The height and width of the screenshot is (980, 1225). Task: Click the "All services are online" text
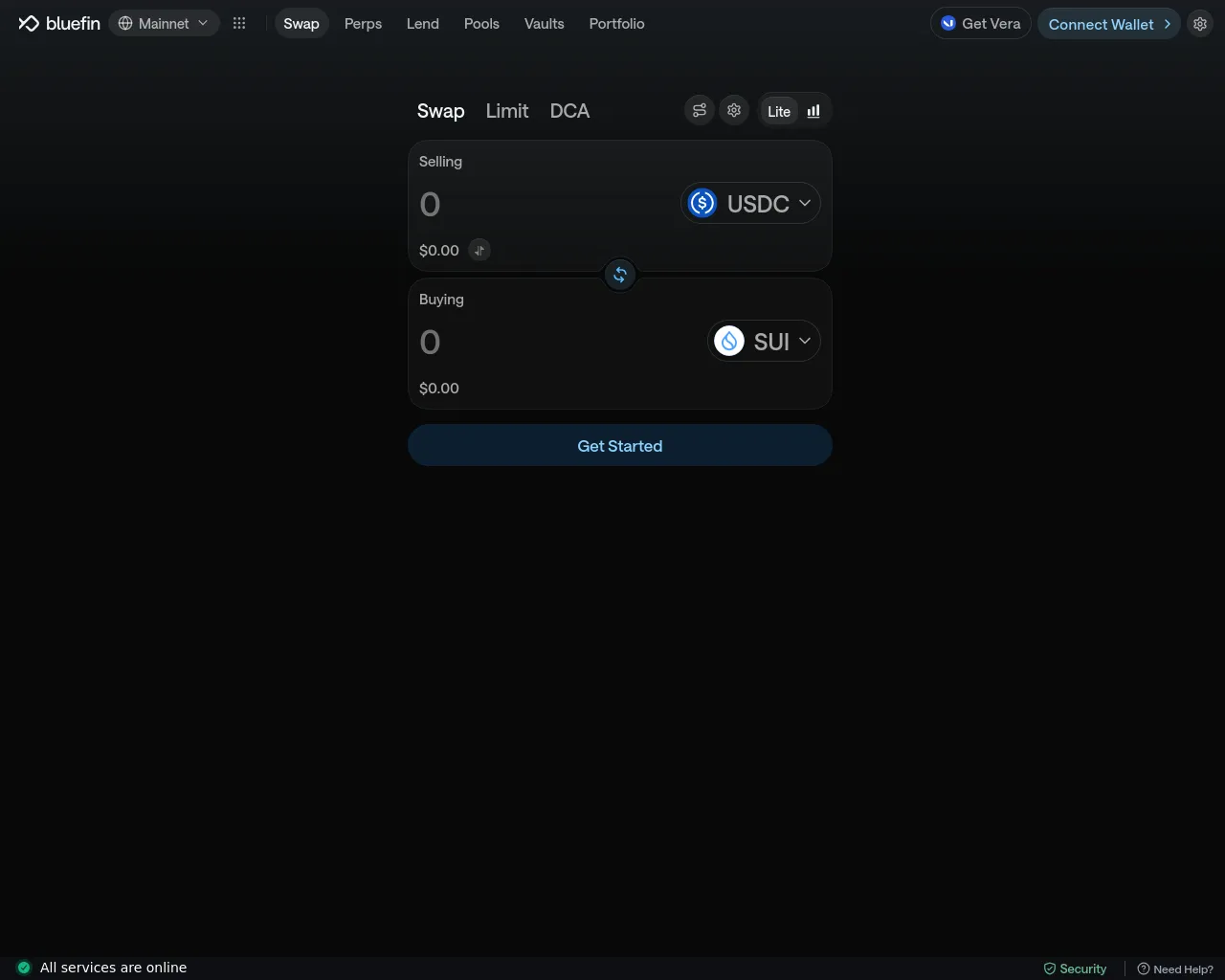point(113,968)
